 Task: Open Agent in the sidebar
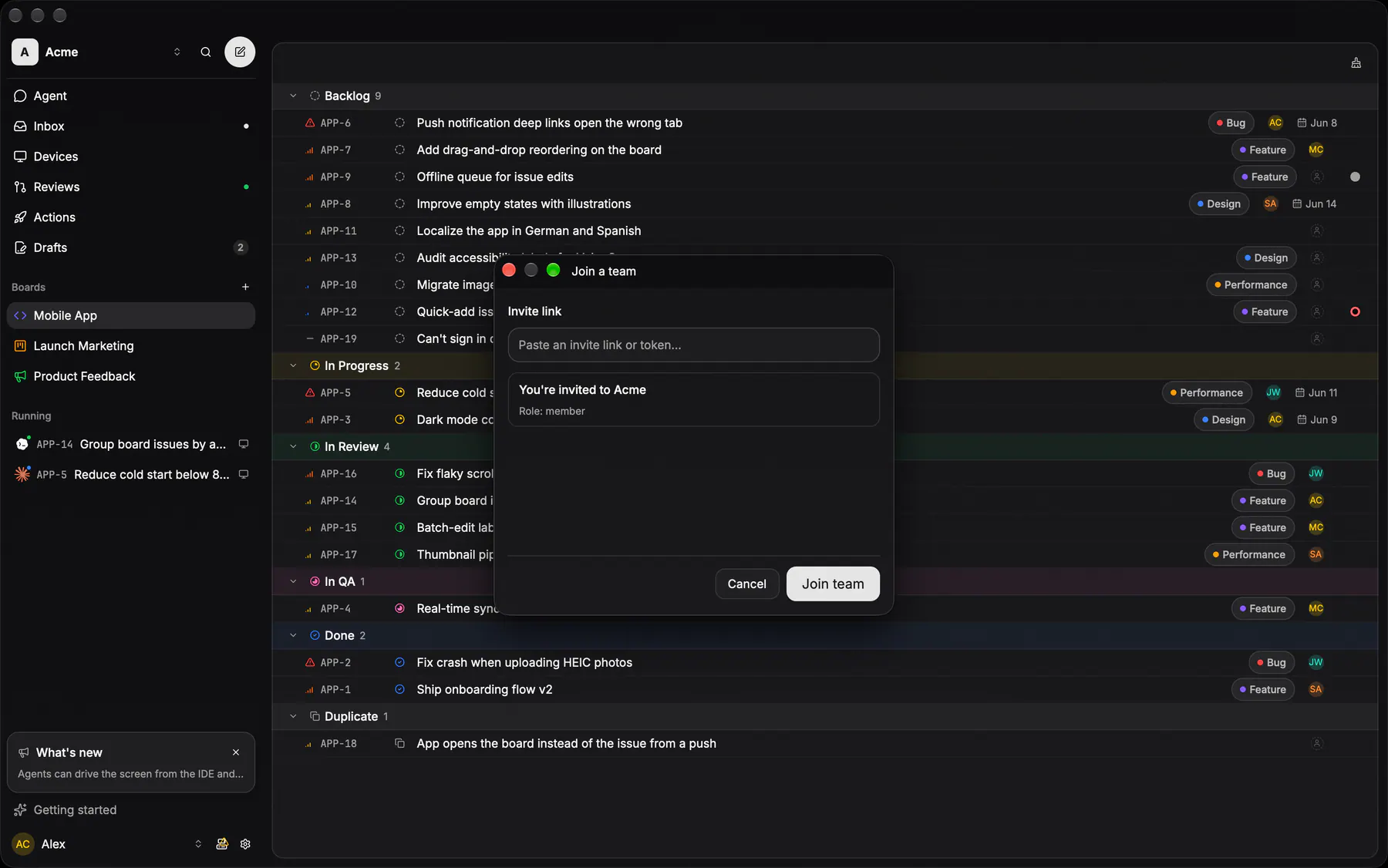coord(131,96)
